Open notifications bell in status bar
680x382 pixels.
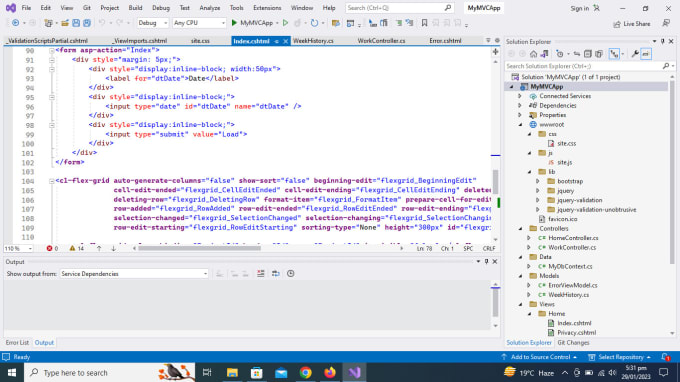665,357
